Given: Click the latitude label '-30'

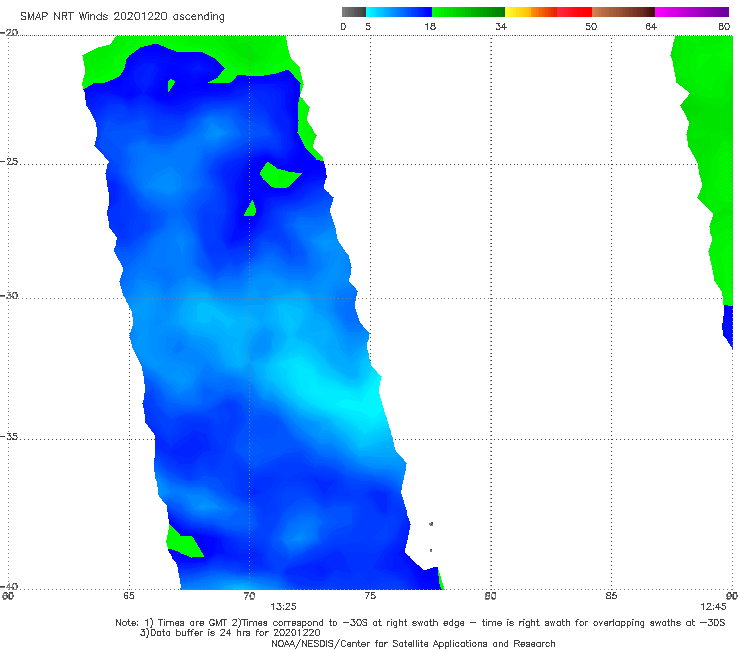Looking at the screenshot, I should 9,295.
